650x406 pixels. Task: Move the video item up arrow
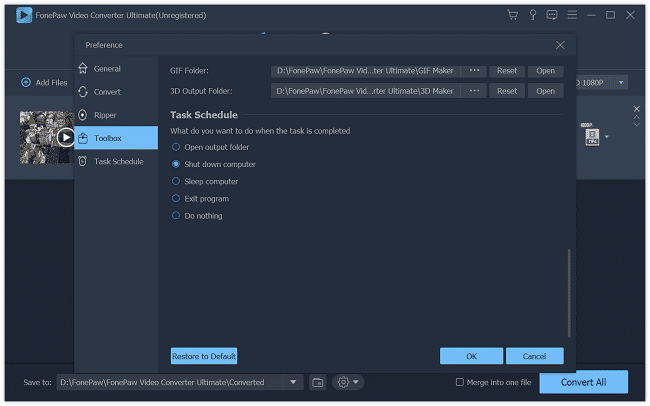[636, 117]
